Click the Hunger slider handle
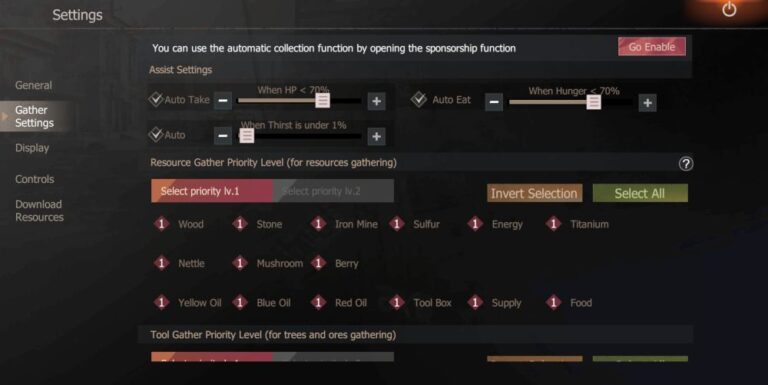 (x=594, y=102)
